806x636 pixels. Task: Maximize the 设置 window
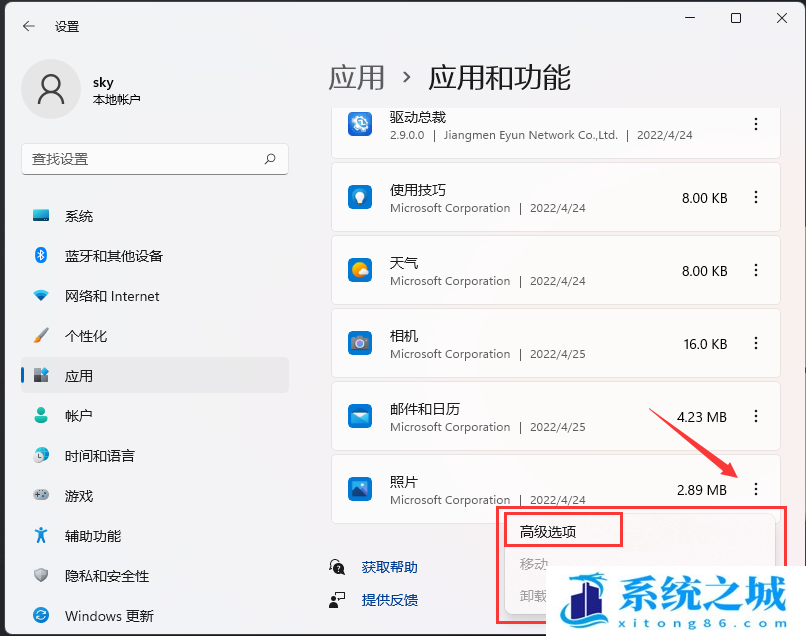(736, 18)
